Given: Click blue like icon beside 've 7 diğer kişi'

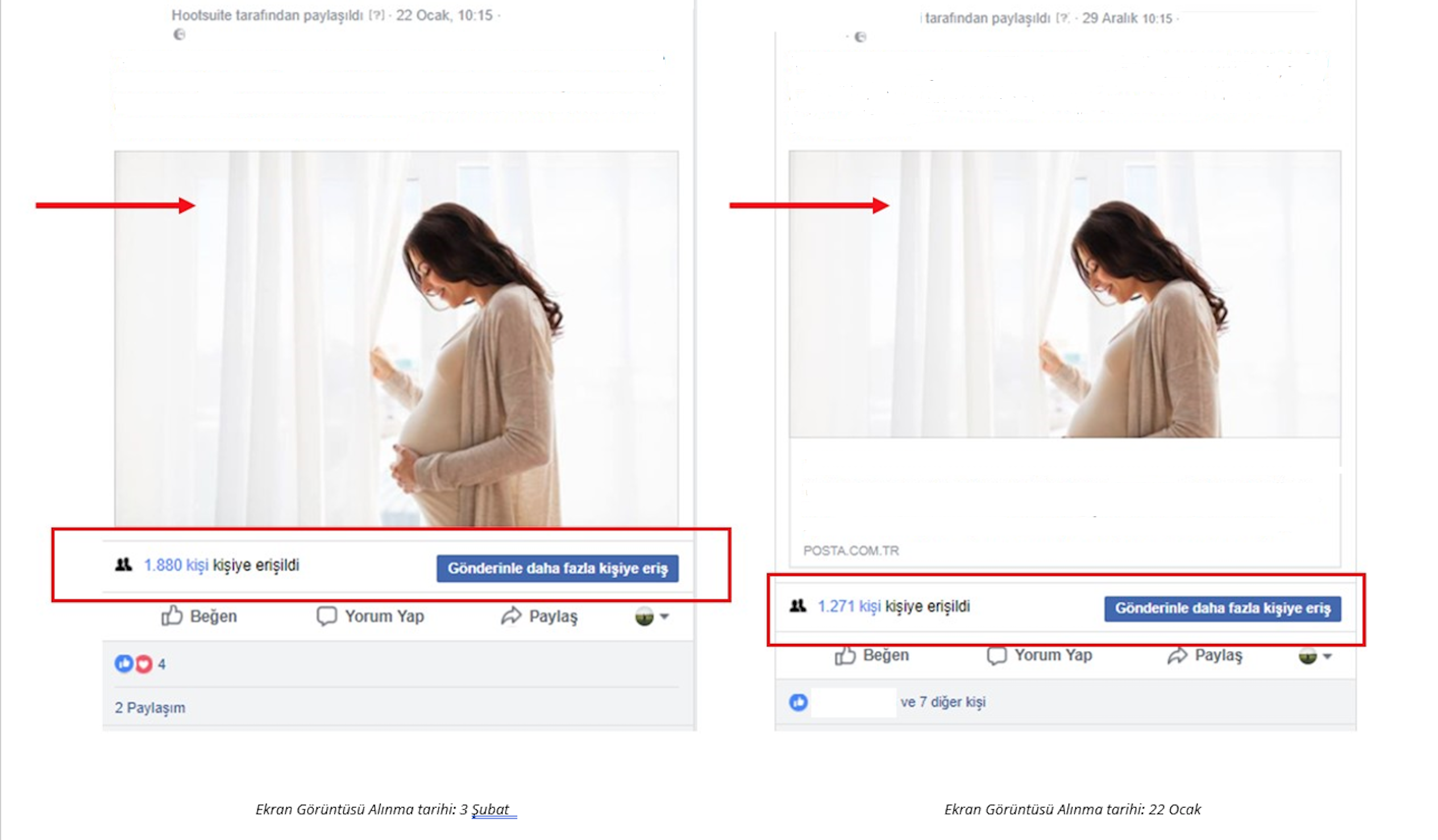Looking at the screenshot, I should pyautogui.click(x=799, y=702).
